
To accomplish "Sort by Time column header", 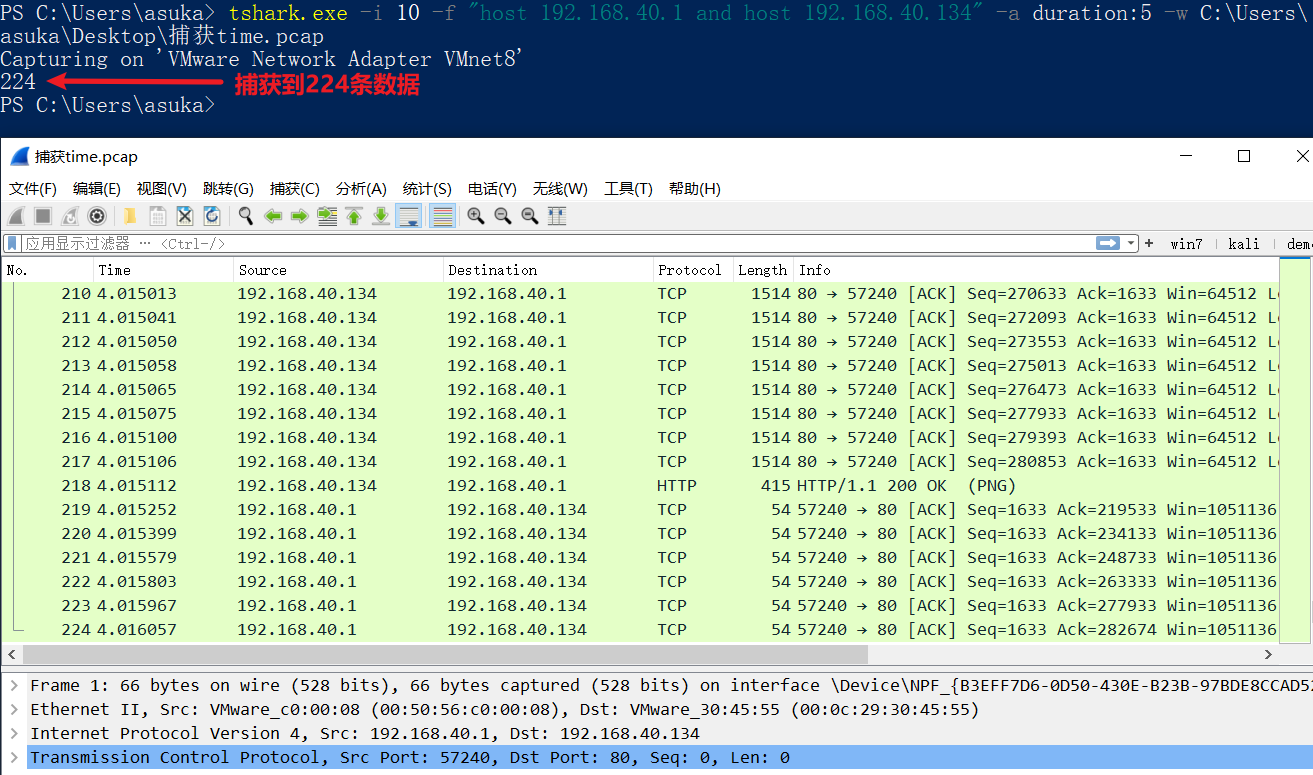I will tap(164, 270).
